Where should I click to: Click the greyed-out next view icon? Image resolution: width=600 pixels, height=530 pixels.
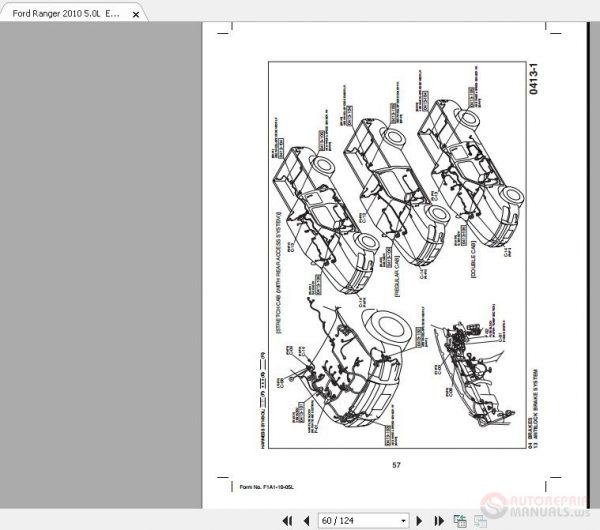pyautogui.click(x=480, y=521)
